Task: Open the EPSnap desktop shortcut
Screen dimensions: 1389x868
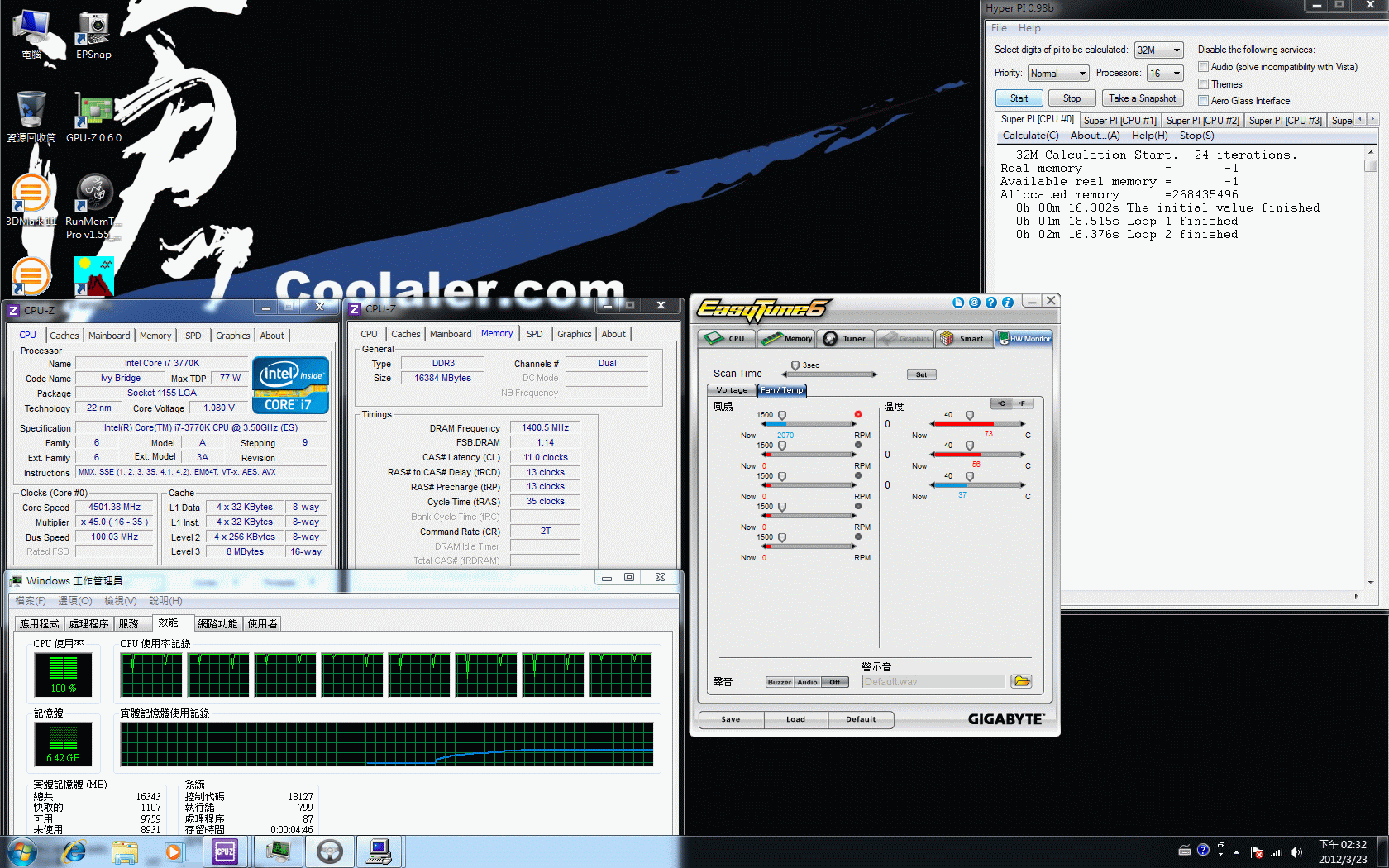Action: (93, 36)
